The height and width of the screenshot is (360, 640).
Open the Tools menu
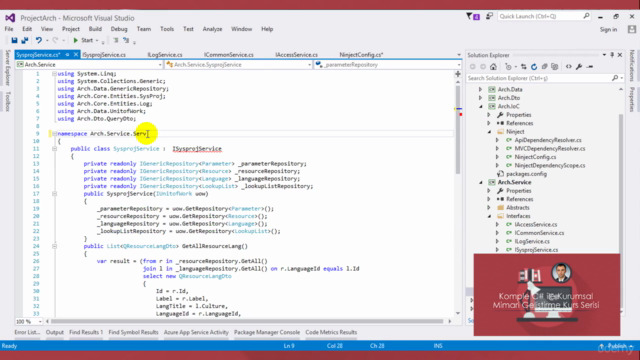point(167,29)
